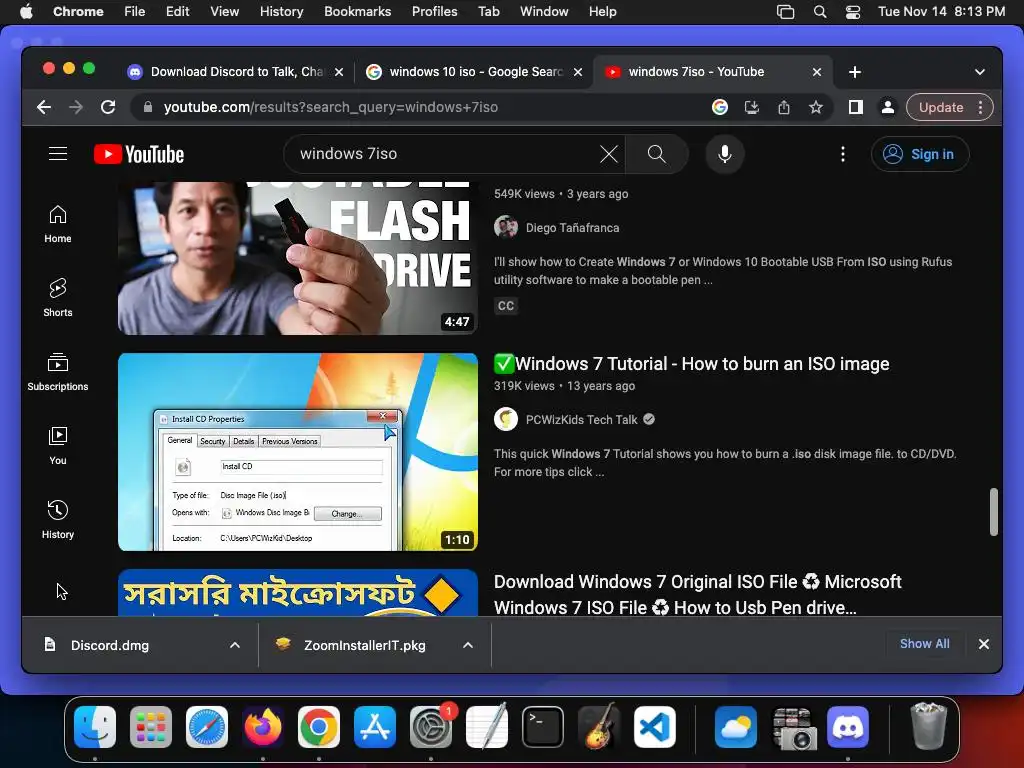Expand options for ZoomInstallerIT.pkg download

468,645
